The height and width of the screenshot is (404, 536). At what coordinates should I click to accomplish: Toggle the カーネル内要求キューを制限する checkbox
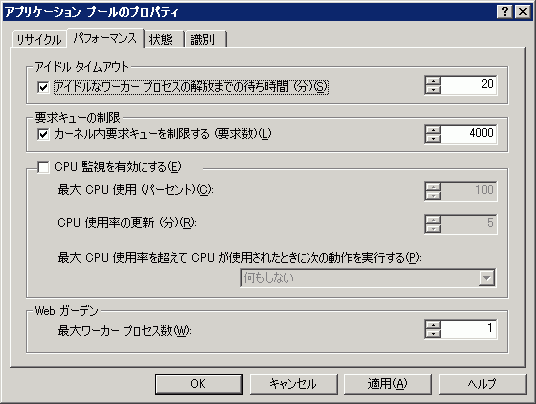43,134
